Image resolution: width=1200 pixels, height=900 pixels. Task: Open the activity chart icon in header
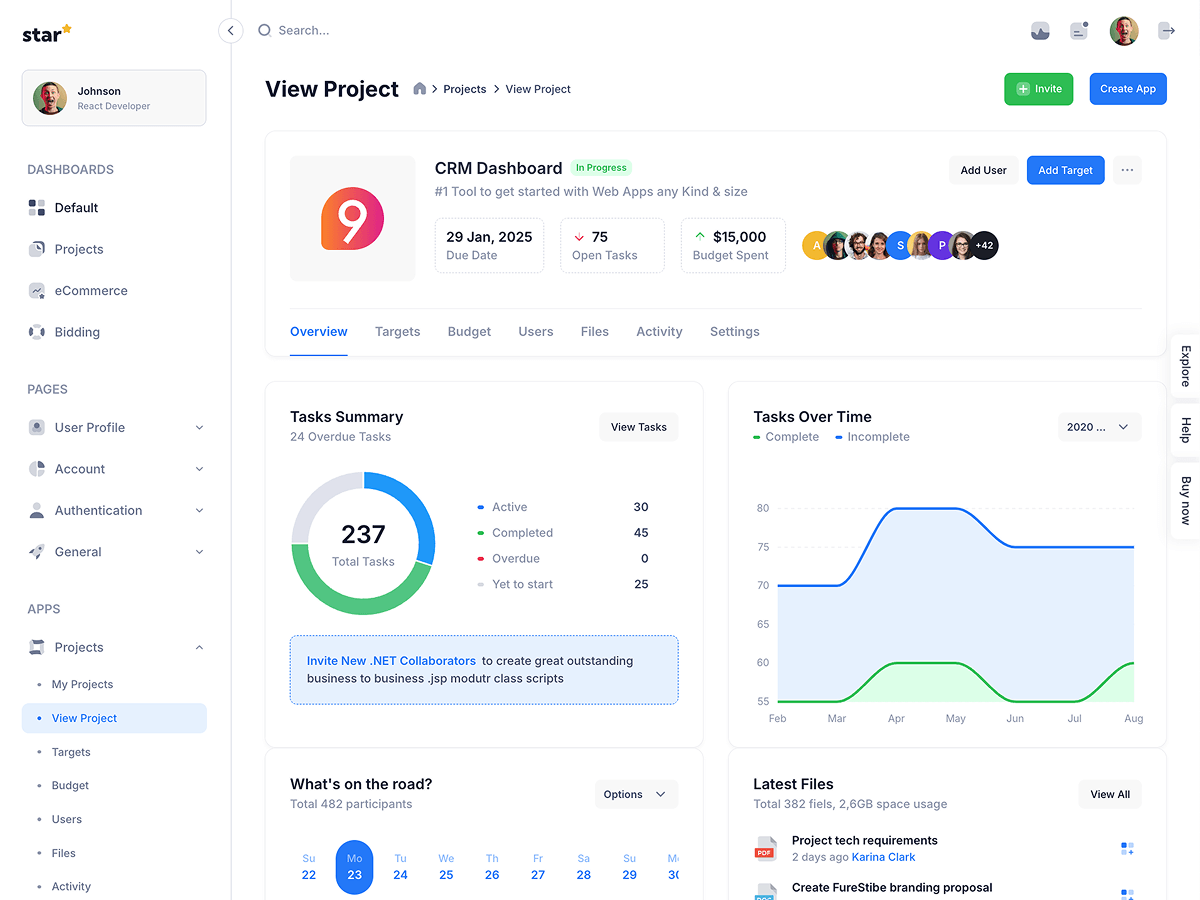click(x=1040, y=30)
